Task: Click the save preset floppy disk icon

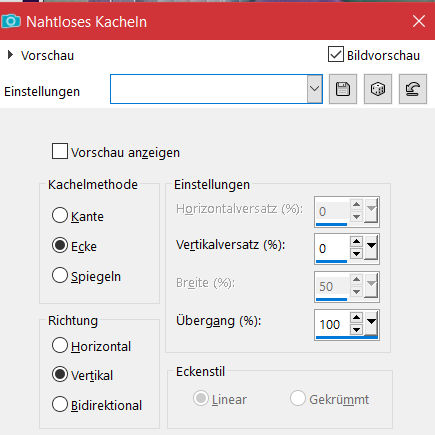Action: [x=343, y=89]
